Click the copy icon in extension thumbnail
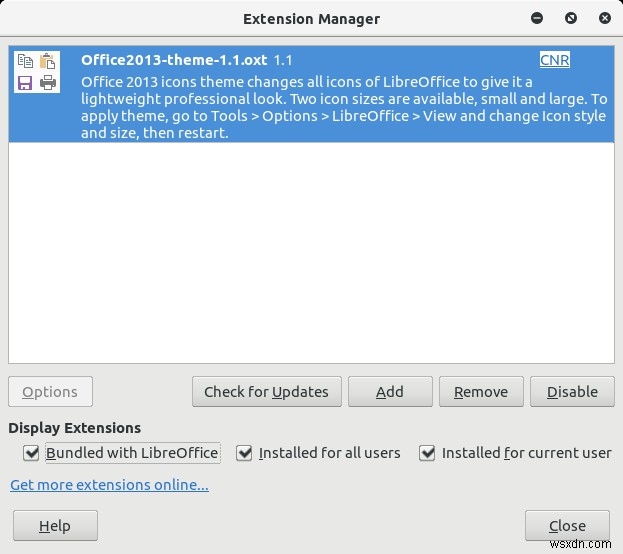The width and height of the screenshot is (623, 554). (x=25, y=62)
